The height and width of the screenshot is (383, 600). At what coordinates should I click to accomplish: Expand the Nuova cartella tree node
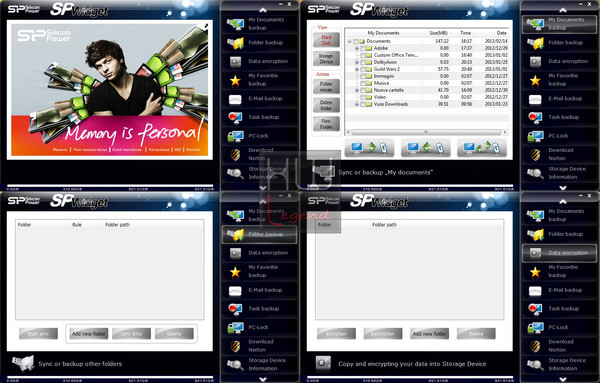(x=357, y=90)
